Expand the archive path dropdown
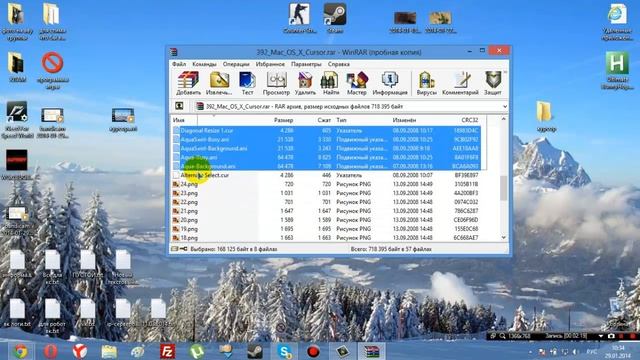This screenshot has width=640, height=360. click(504, 107)
